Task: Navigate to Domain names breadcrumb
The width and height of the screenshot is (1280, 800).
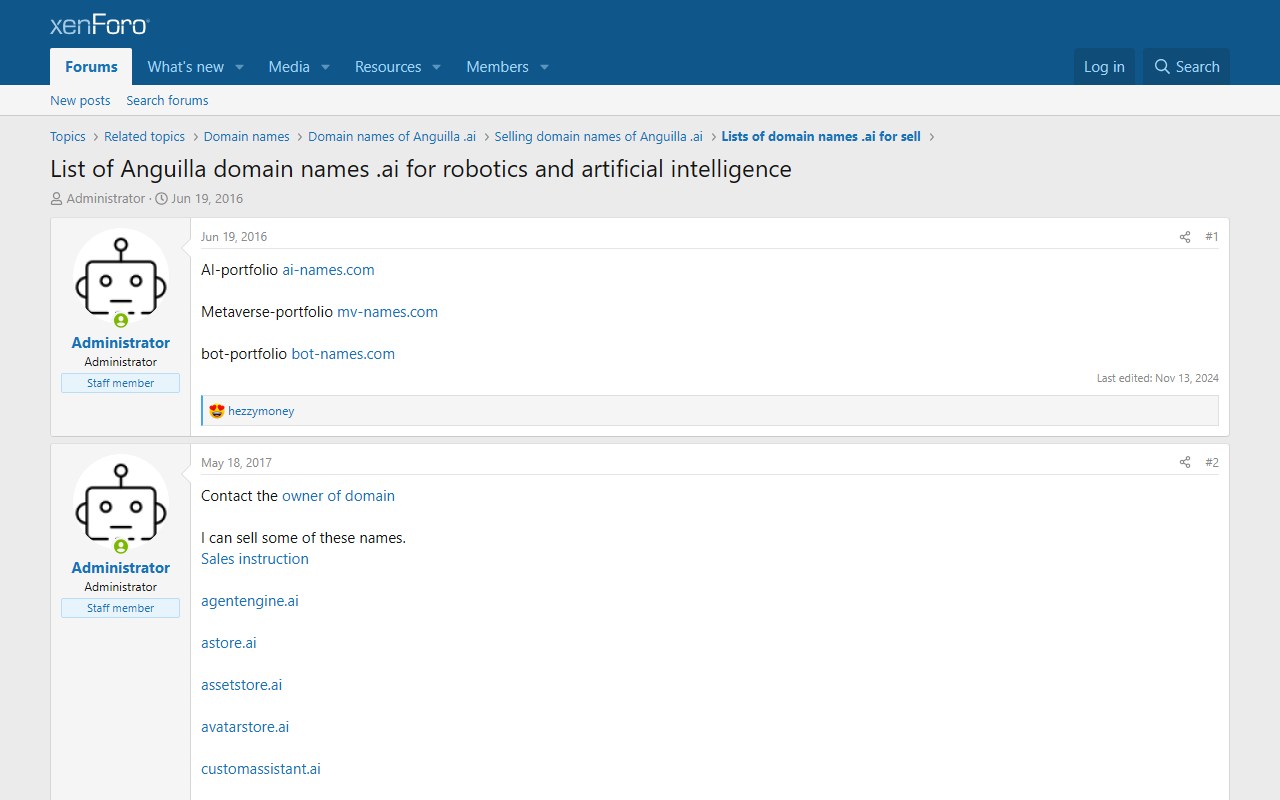Action: tap(246, 136)
